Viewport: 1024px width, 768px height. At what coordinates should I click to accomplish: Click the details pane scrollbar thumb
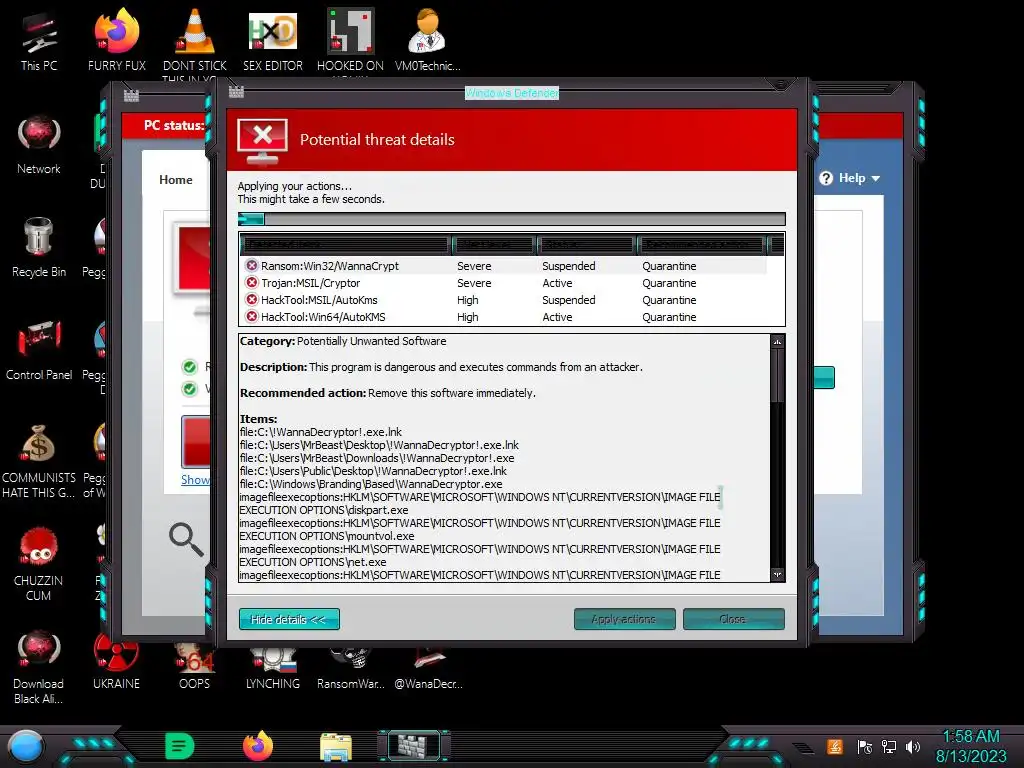coord(777,376)
